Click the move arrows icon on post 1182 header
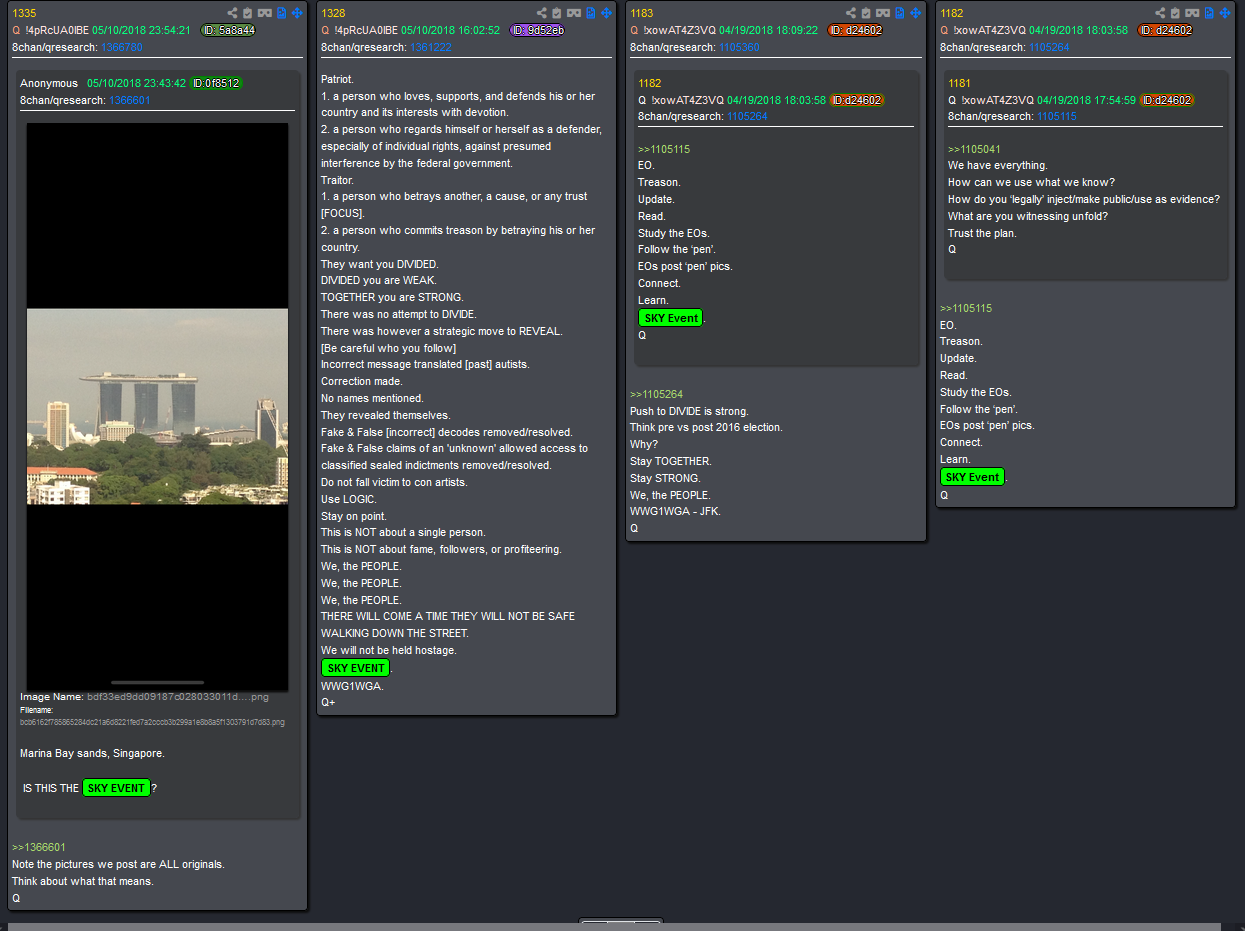Image resolution: width=1245 pixels, height=931 pixels. 1224,13
